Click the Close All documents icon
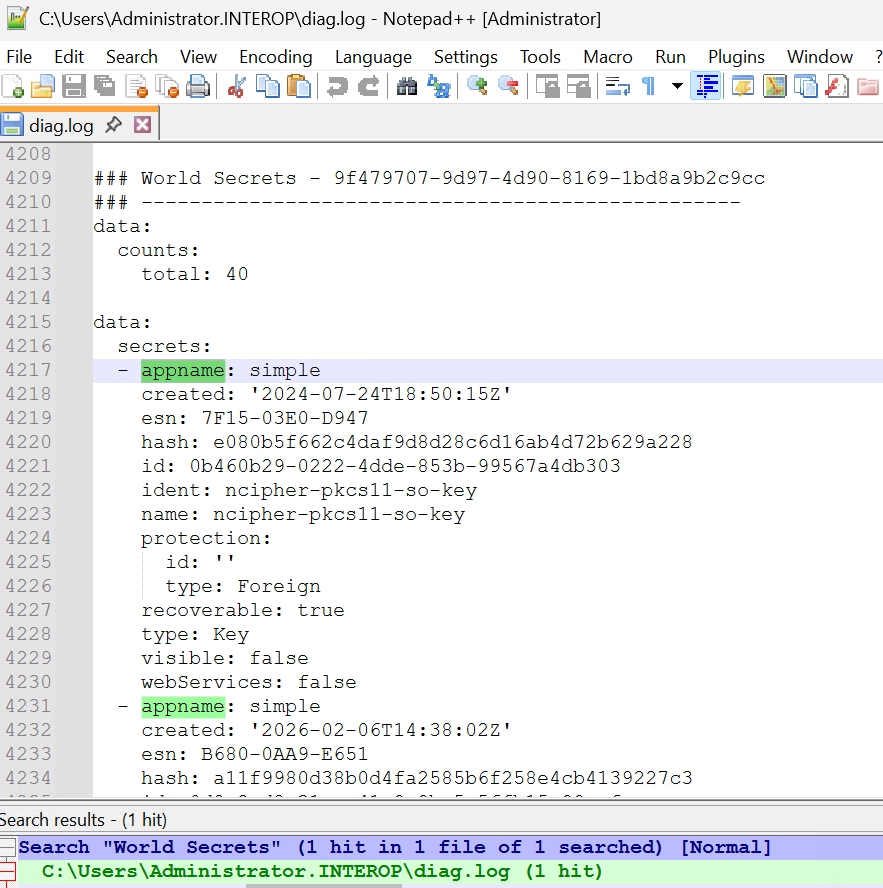 [x=167, y=87]
